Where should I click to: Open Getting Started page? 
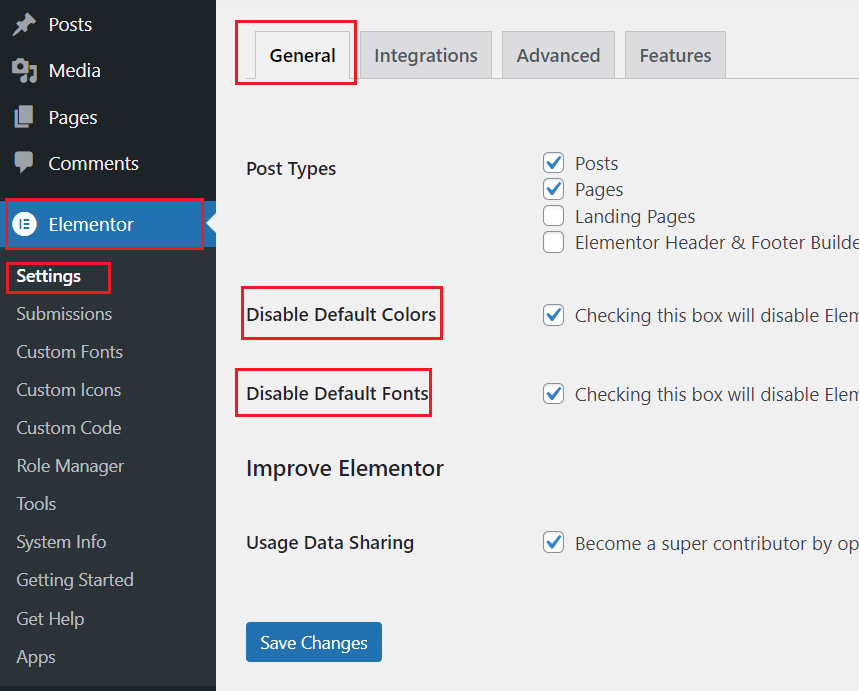tap(75, 580)
